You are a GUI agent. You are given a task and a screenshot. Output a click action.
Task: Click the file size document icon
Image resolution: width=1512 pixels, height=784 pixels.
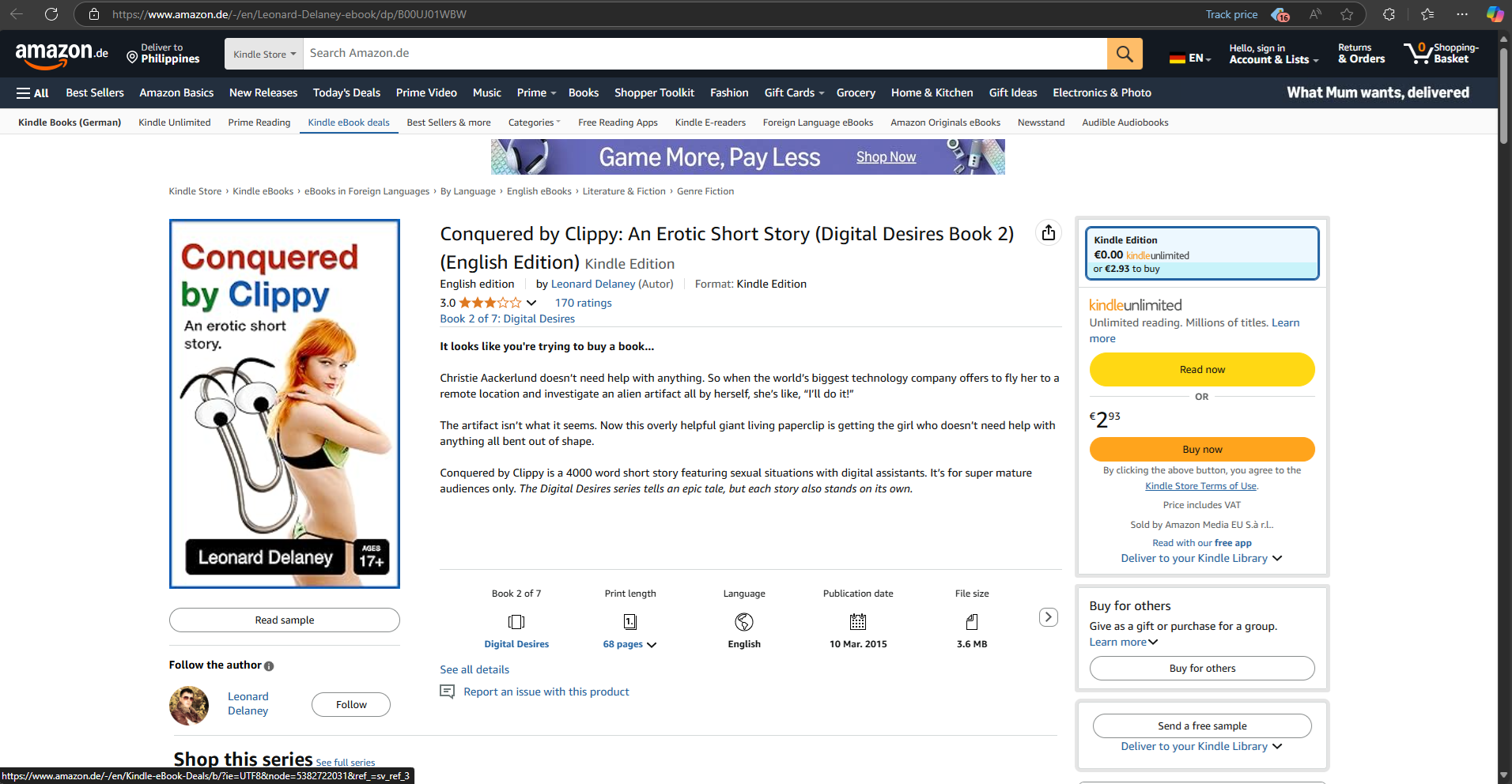(x=972, y=622)
